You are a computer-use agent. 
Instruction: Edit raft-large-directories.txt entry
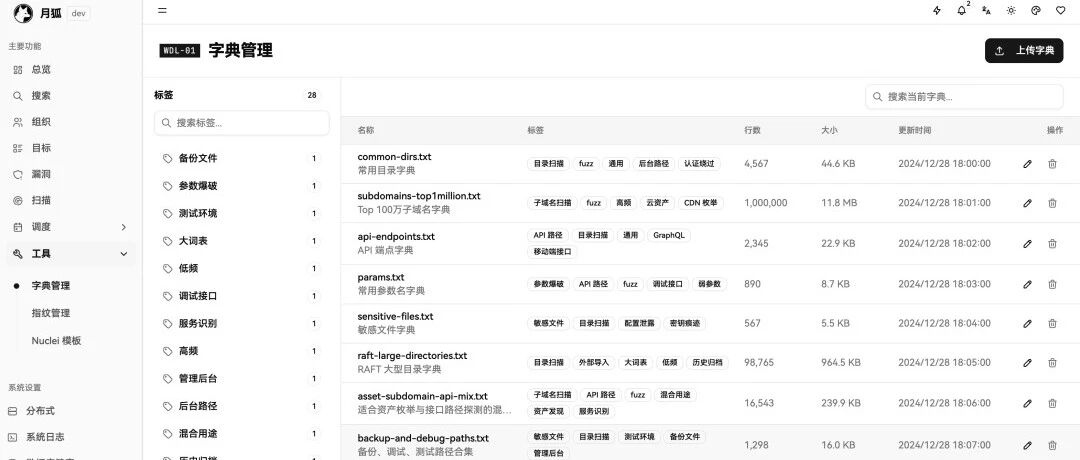(1028, 363)
